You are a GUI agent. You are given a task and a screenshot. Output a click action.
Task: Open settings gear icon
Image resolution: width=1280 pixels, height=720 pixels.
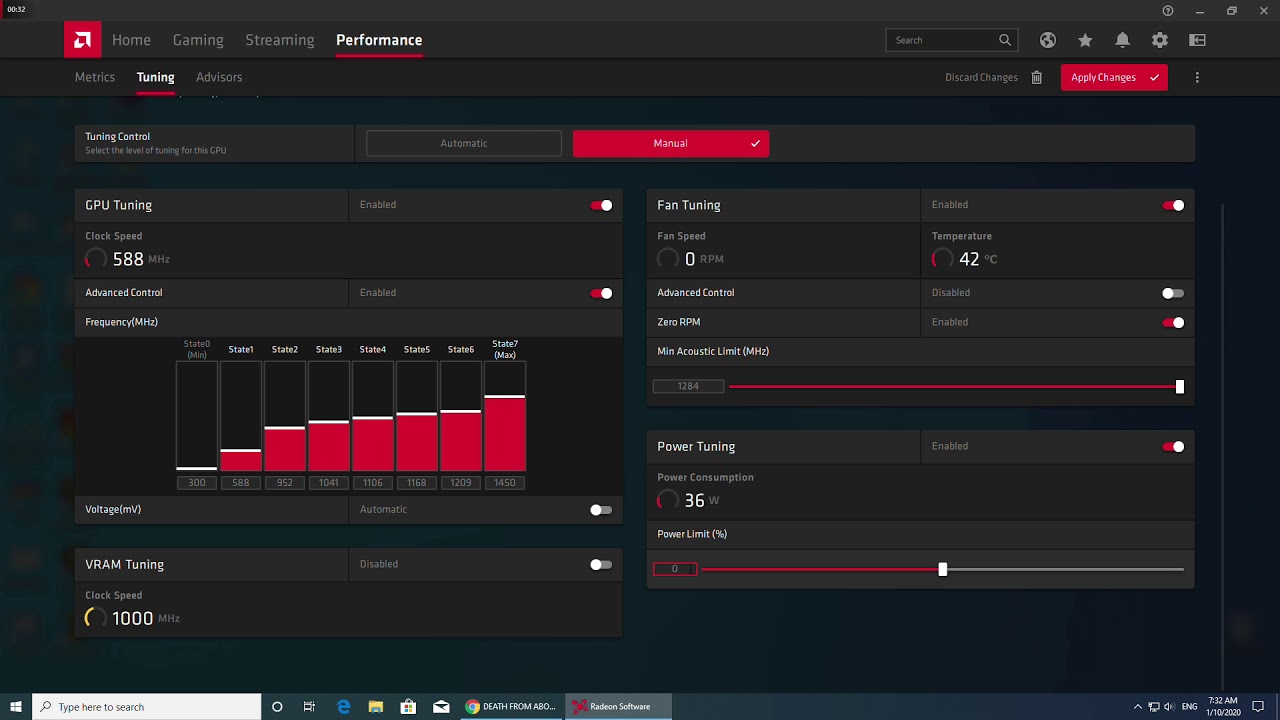pos(1160,40)
